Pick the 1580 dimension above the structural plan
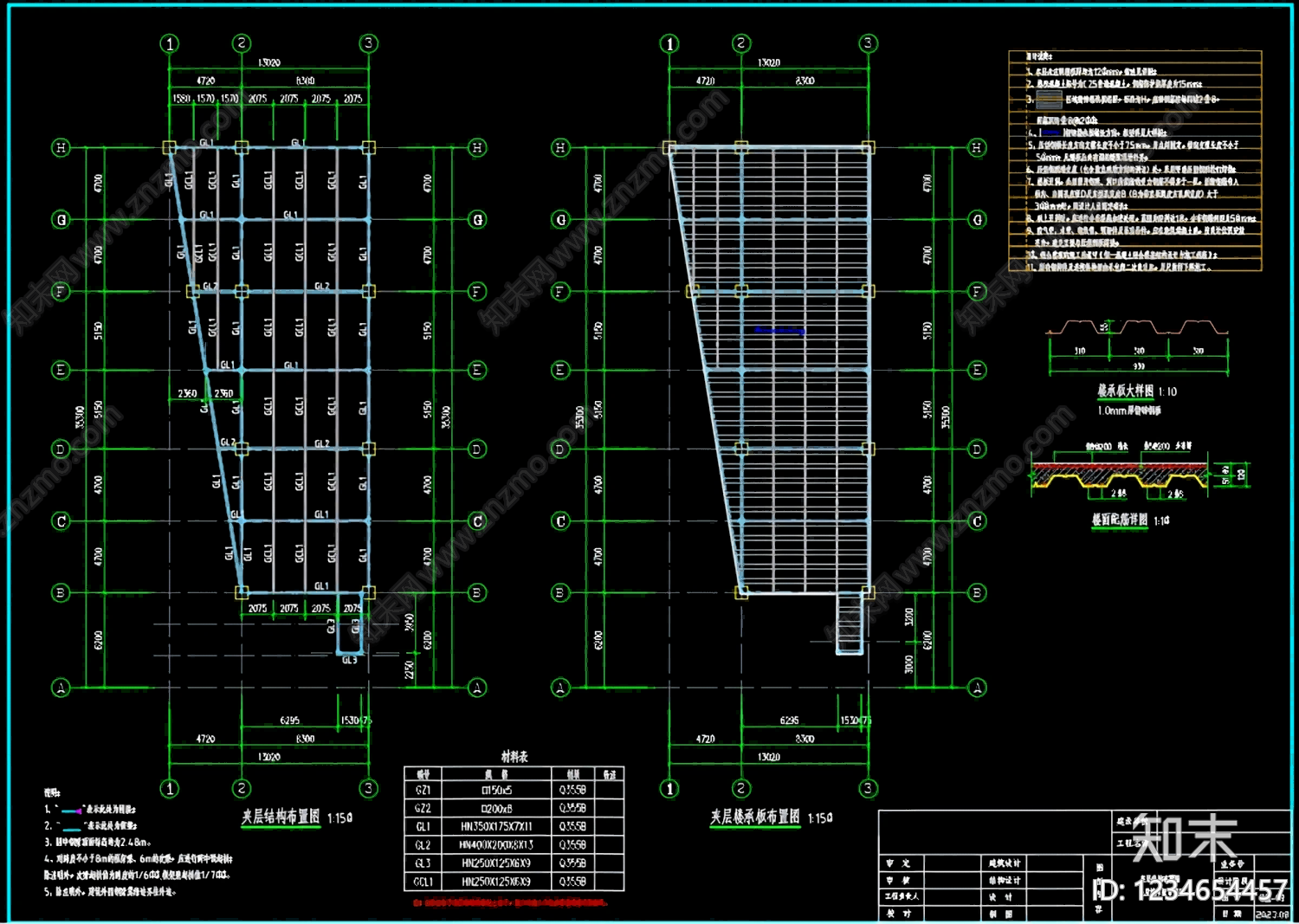 coord(181,99)
